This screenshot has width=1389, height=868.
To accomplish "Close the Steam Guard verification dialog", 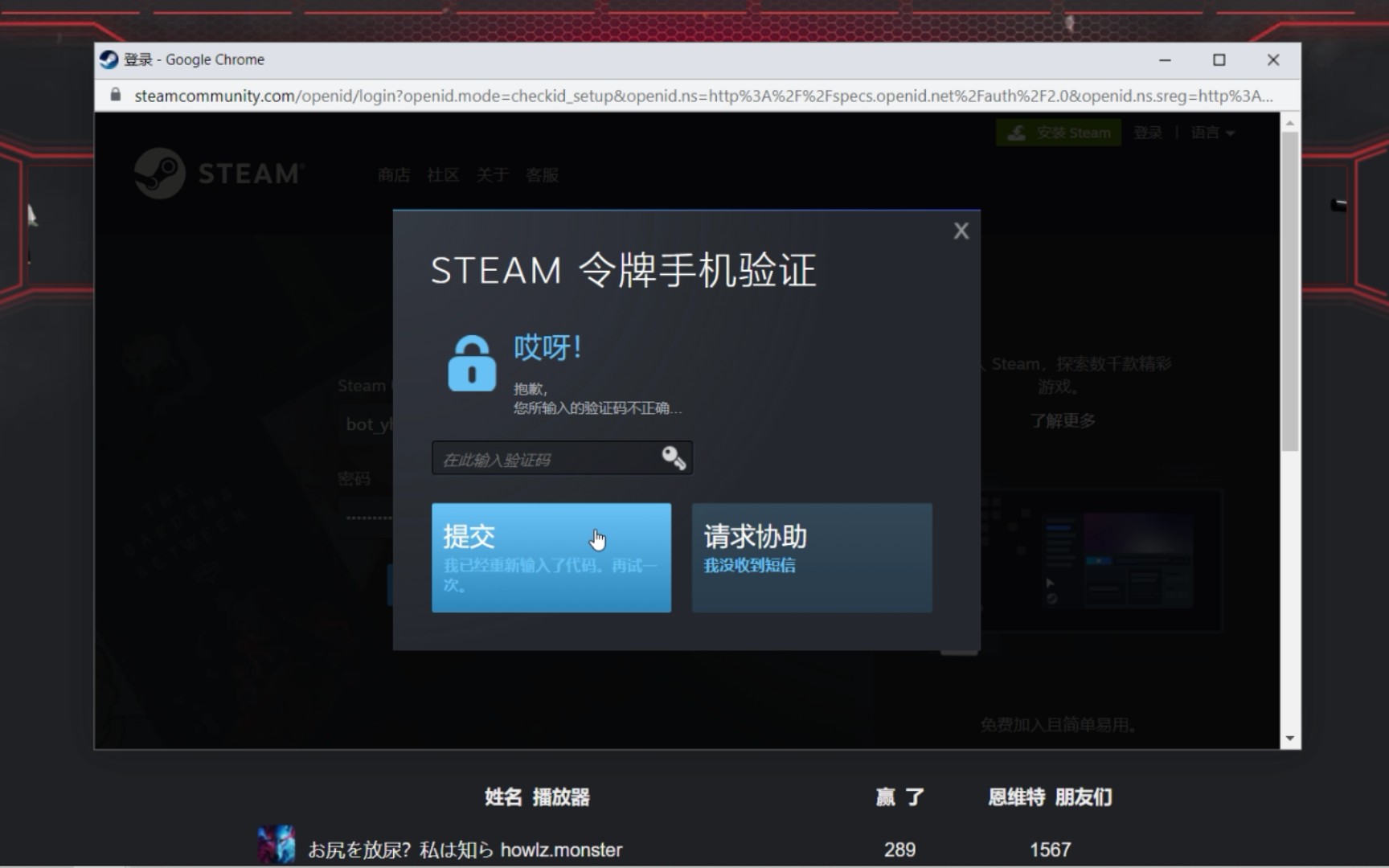I will 961,231.
